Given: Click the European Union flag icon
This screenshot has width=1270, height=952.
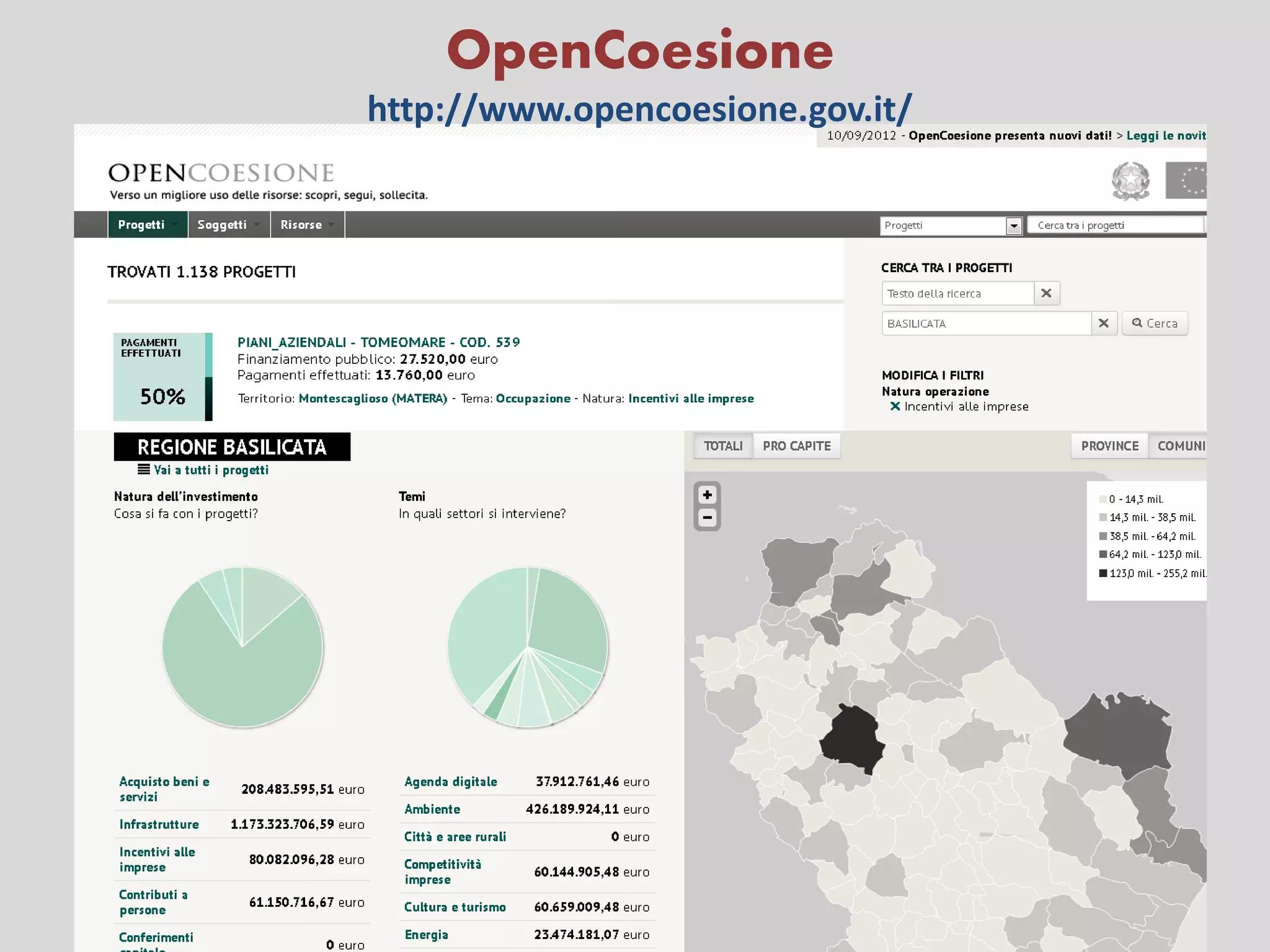Looking at the screenshot, I should pos(1186,180).
